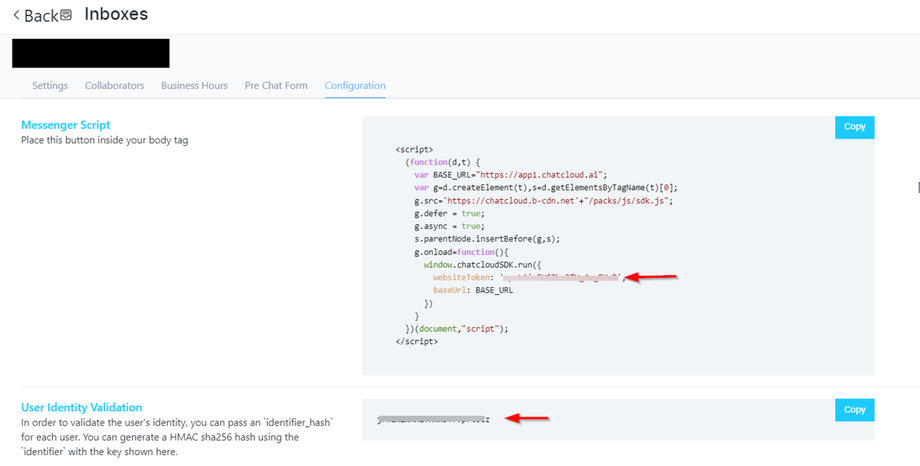Copy the Messenger Script code

tap(854, 127)
